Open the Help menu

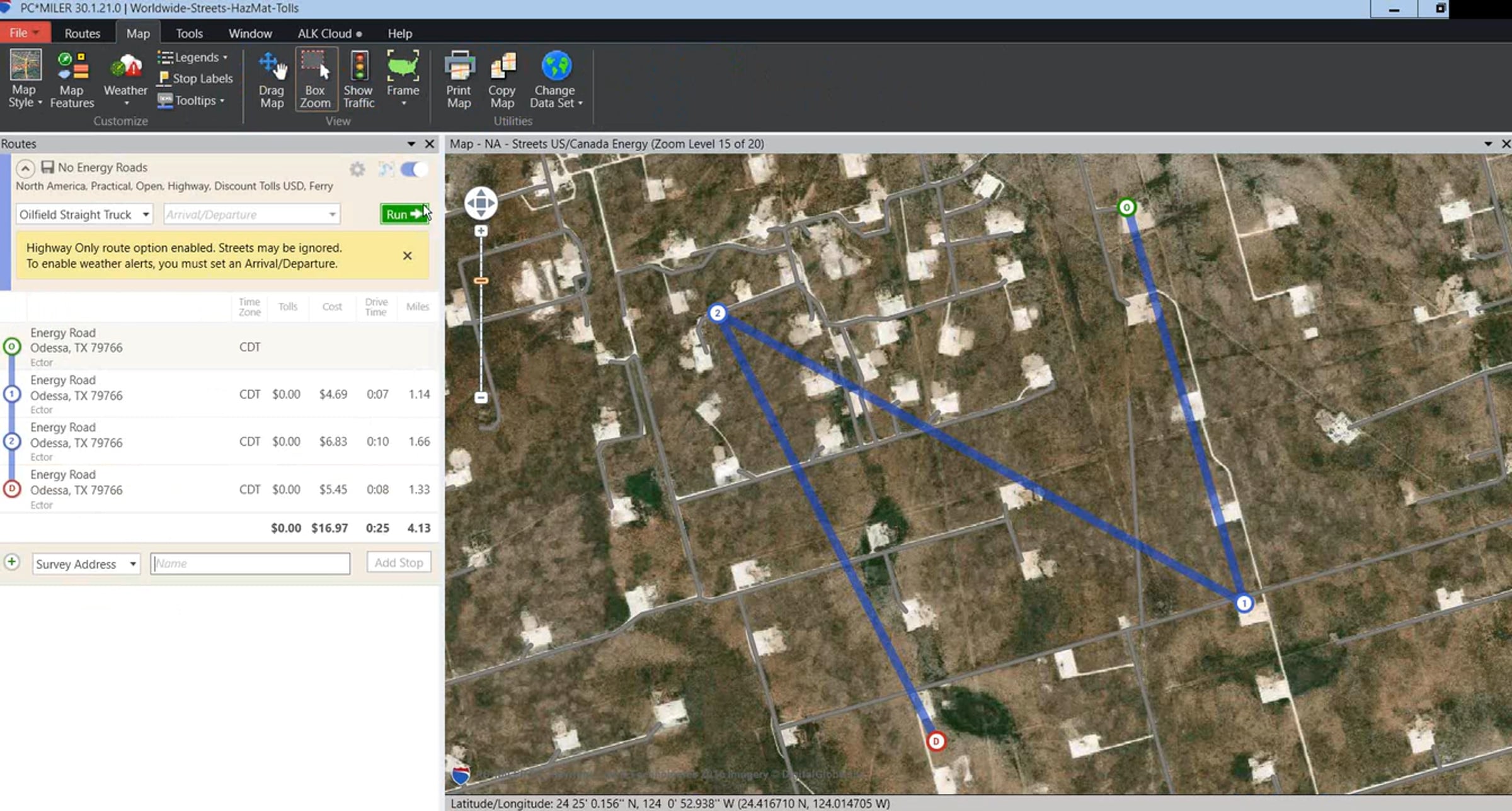coord(399,33)
